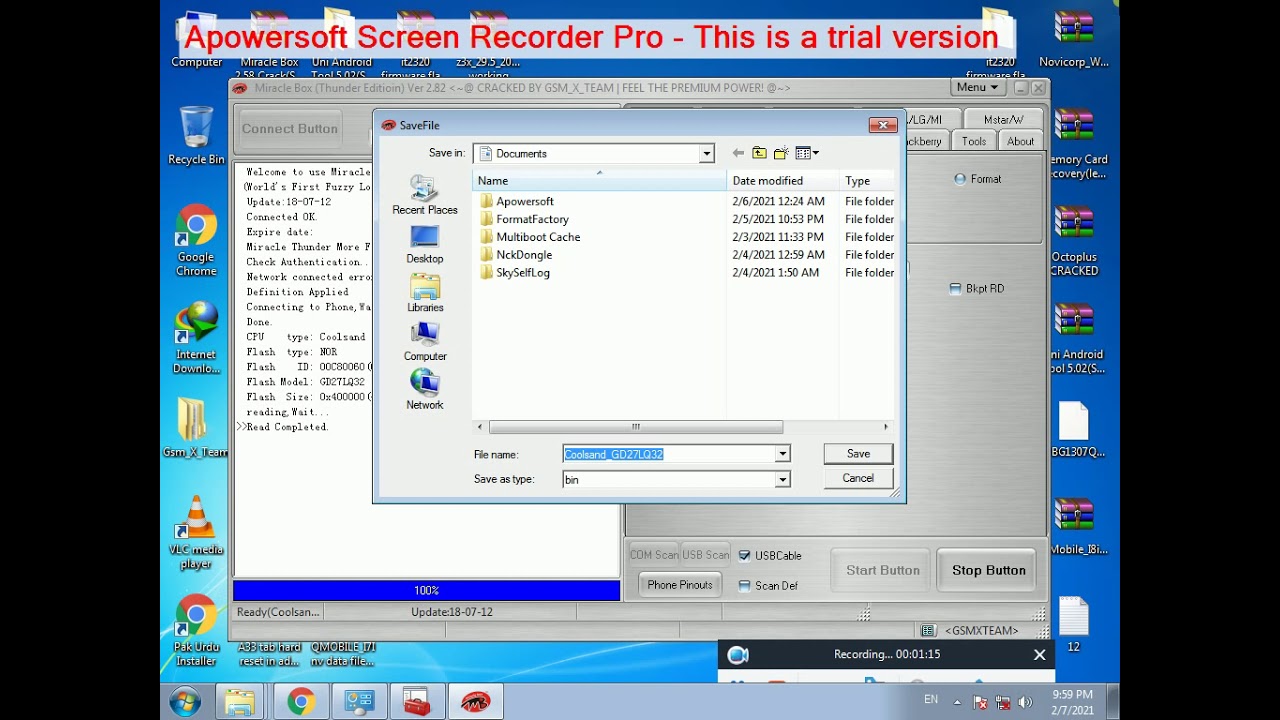Click the horizontal scrollbar in file list
Screen dimensions: 1280x720
click(x=636, y=427)
